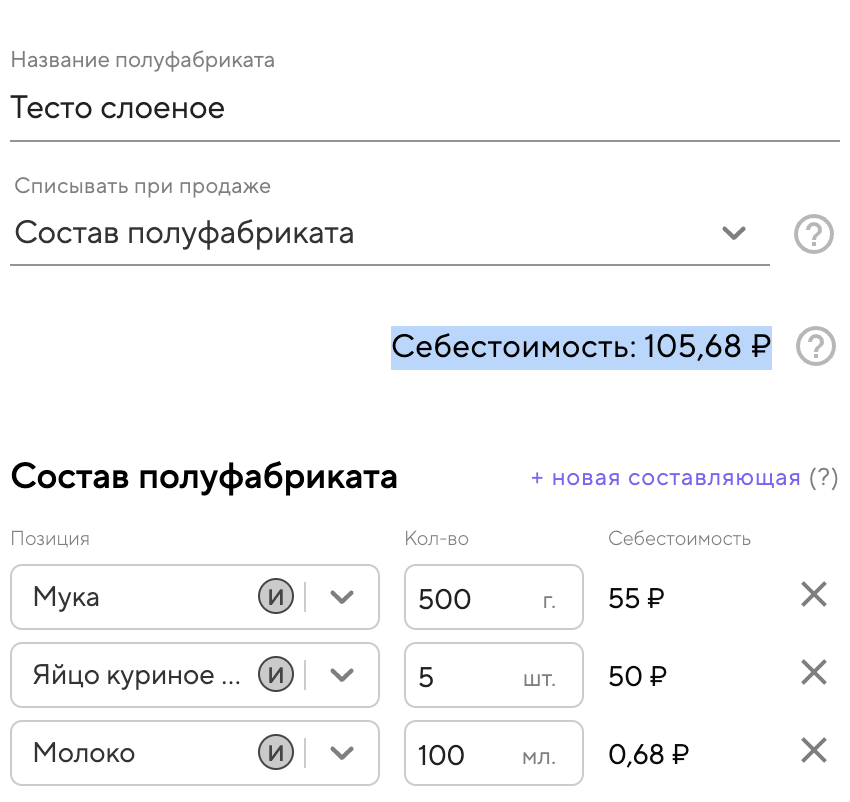Click the И badge in the Молоко row

(x=277, y=753)
